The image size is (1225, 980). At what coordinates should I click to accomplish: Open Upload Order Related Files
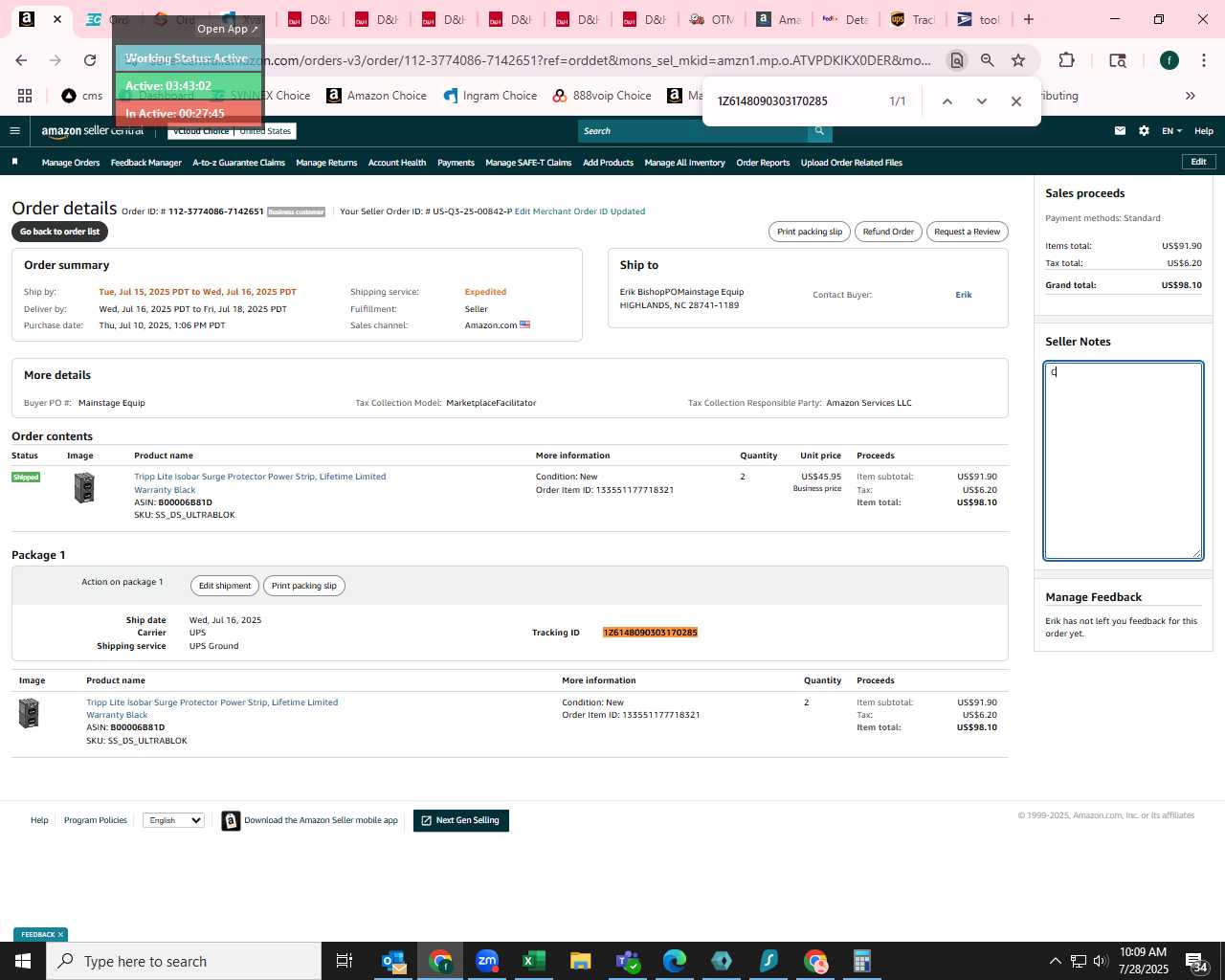pyautogui.click(x=852, y=163)
